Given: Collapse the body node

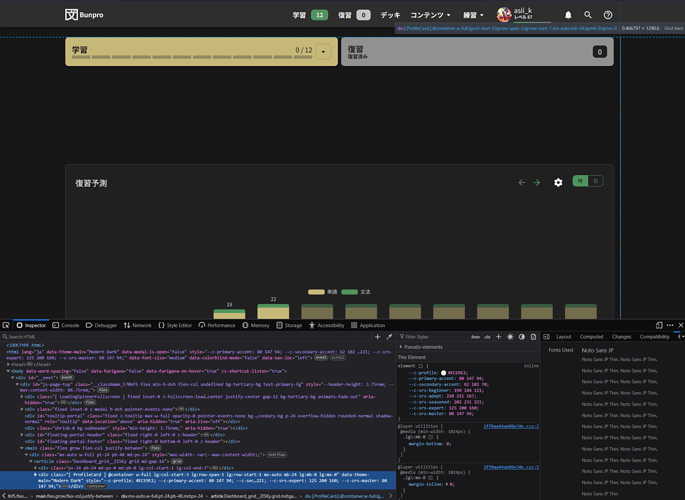Looking at the screenshot, I should coord(8,371).
